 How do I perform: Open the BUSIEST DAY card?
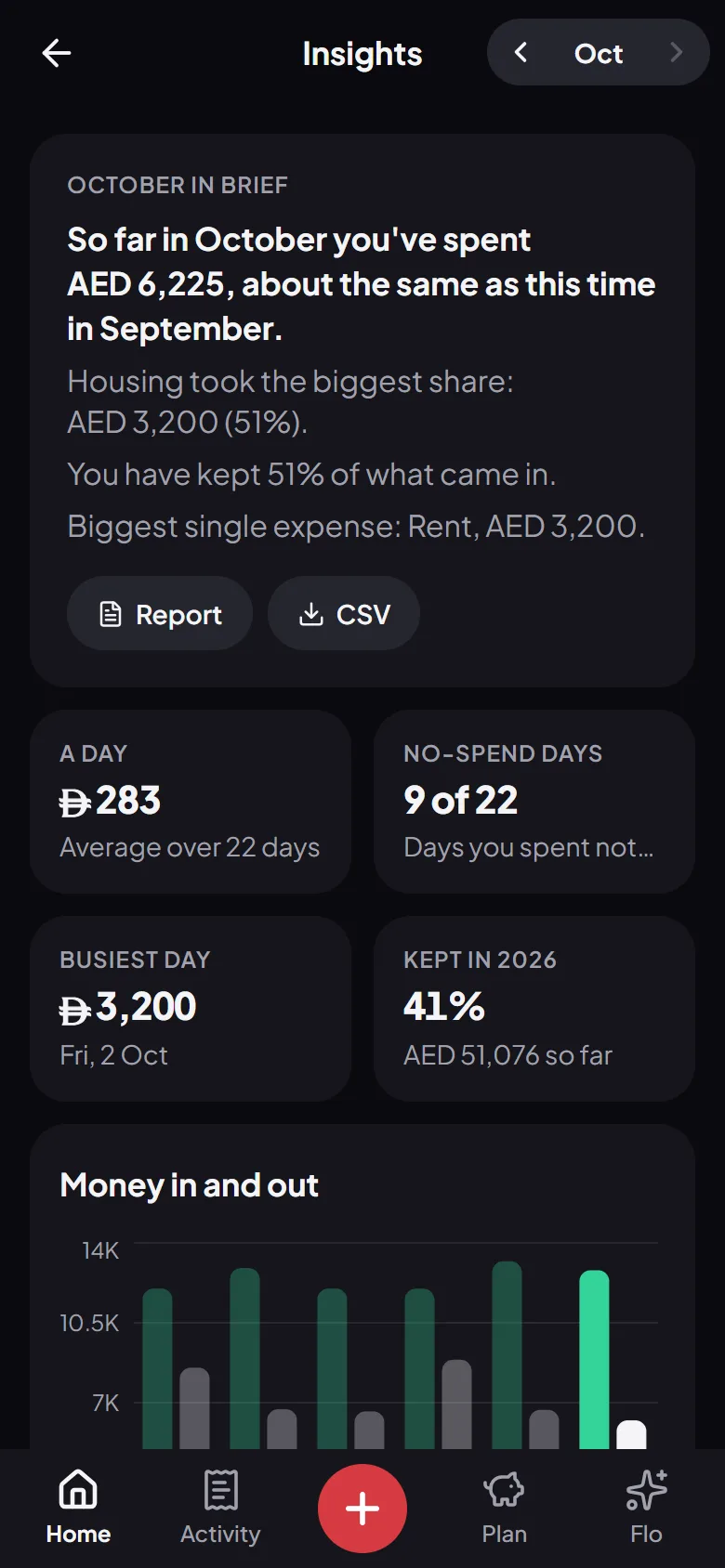(x=191, y=1009)
